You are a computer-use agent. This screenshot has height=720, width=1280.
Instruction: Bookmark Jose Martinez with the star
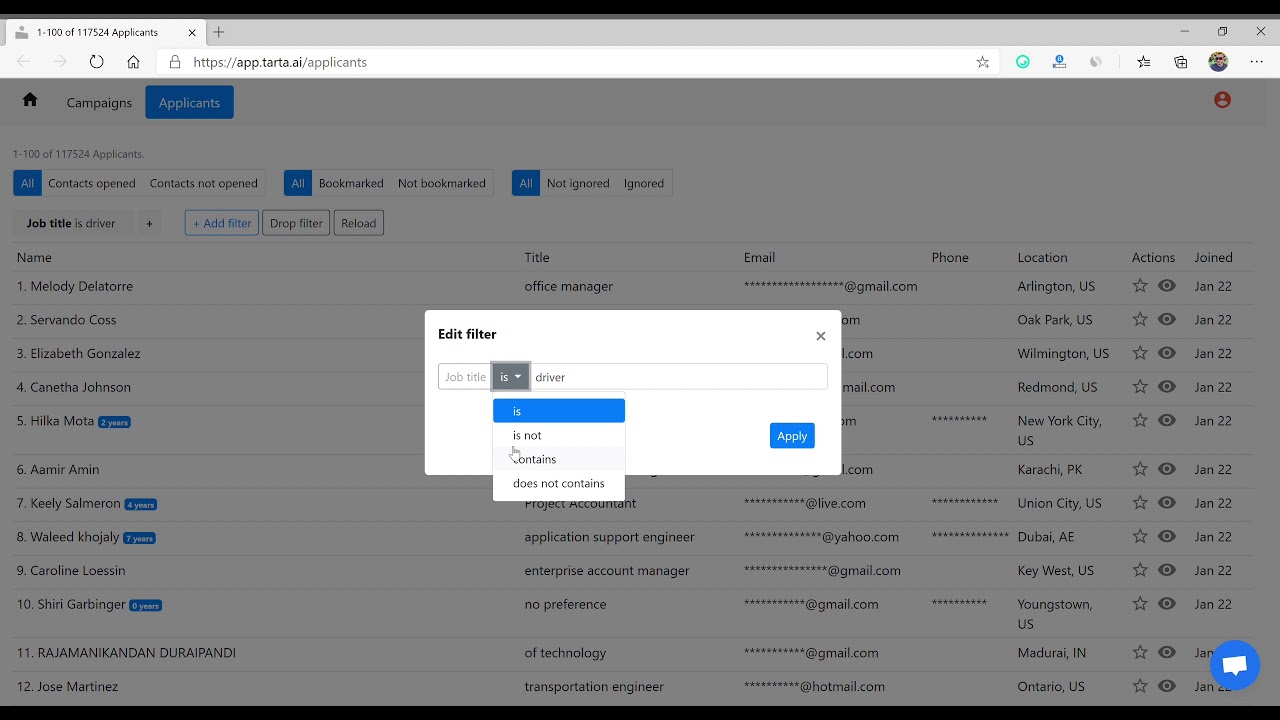1140,686
